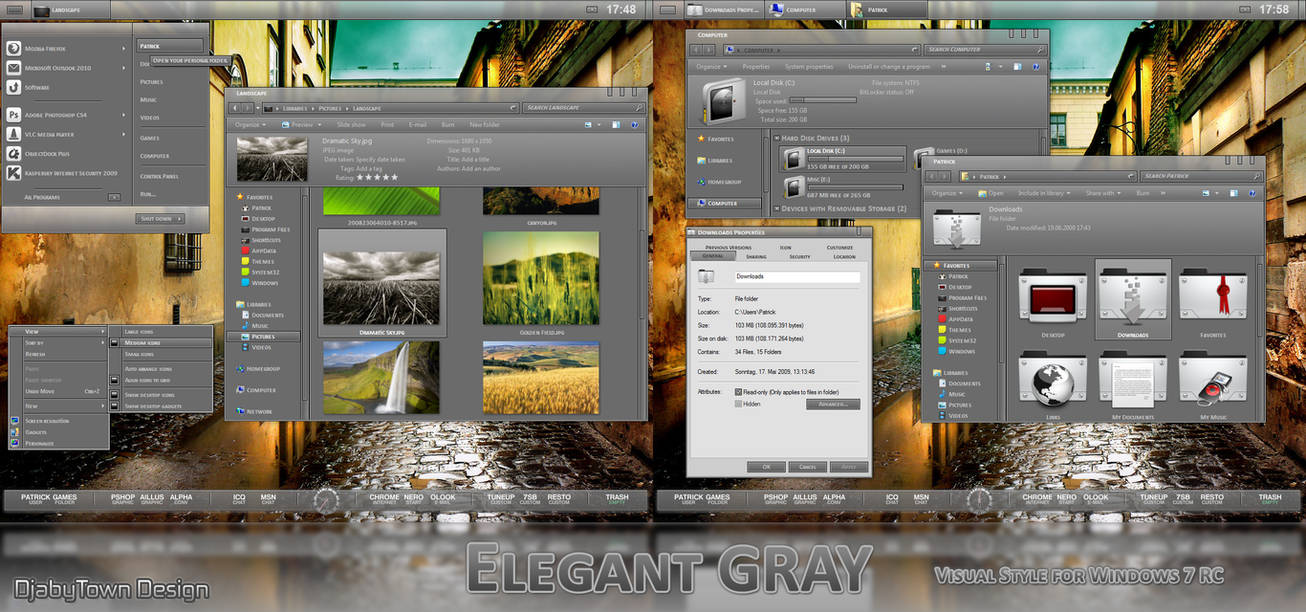
Task: Open Include in library dropdown
Action: (1045, 193)
